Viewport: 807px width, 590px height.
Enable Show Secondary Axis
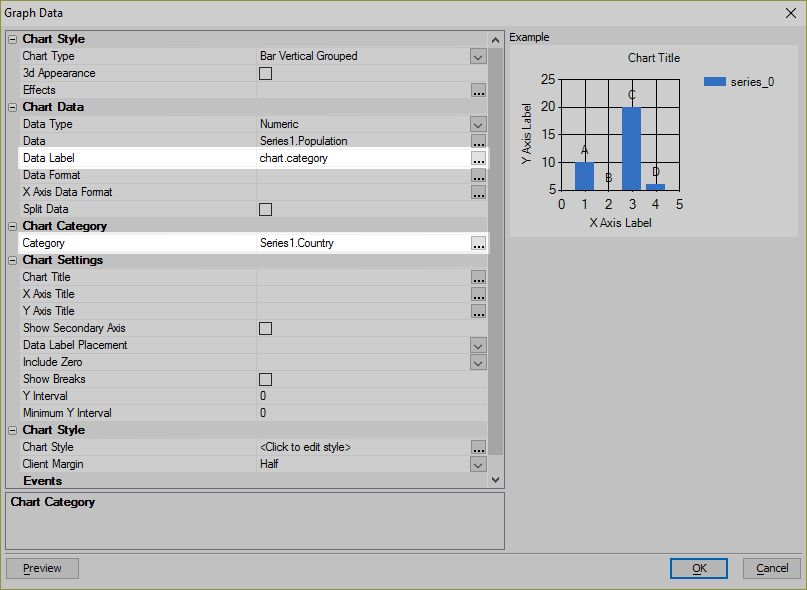(x=264, y=328)
